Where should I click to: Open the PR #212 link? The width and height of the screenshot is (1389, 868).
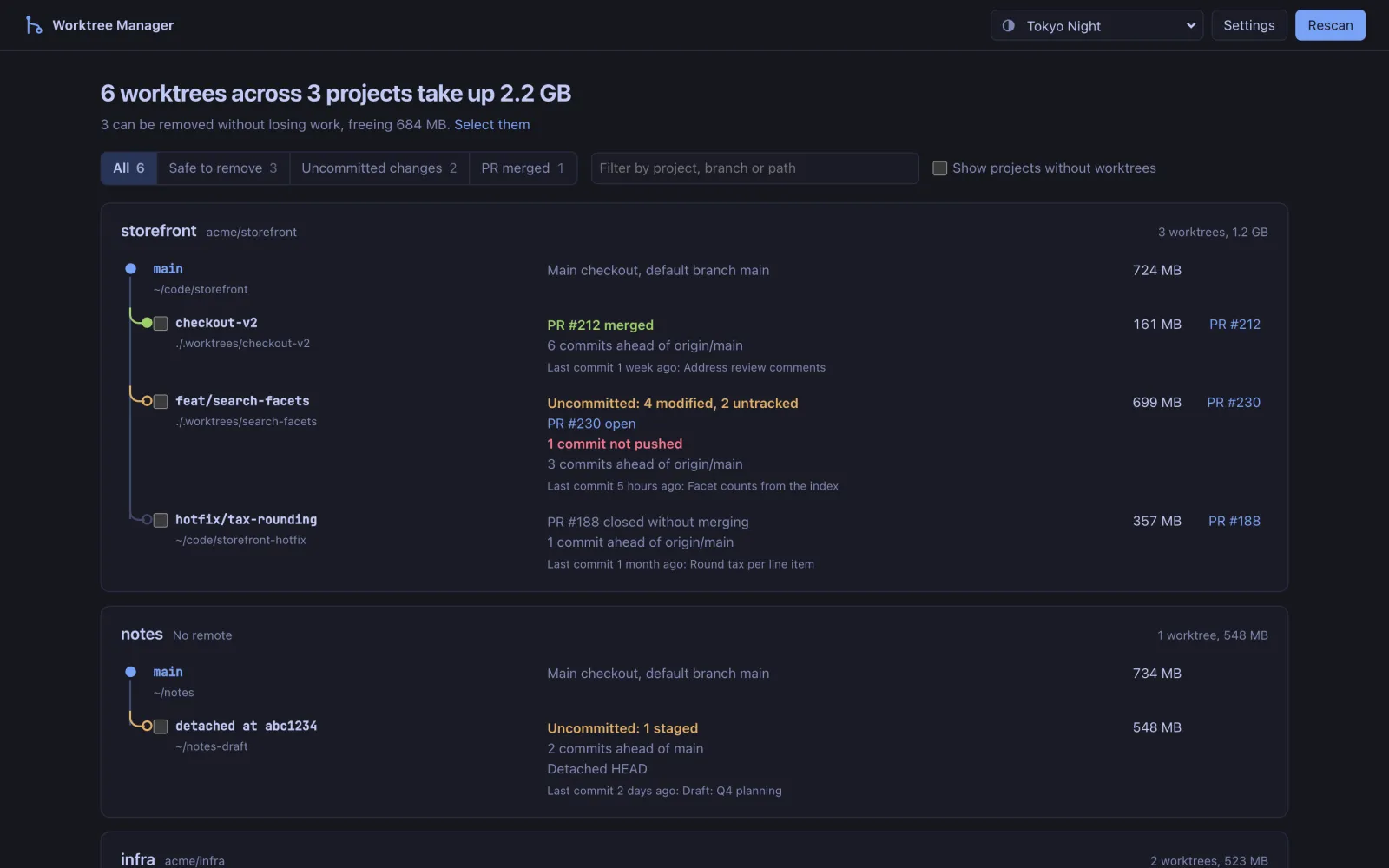coord(1234,324)
